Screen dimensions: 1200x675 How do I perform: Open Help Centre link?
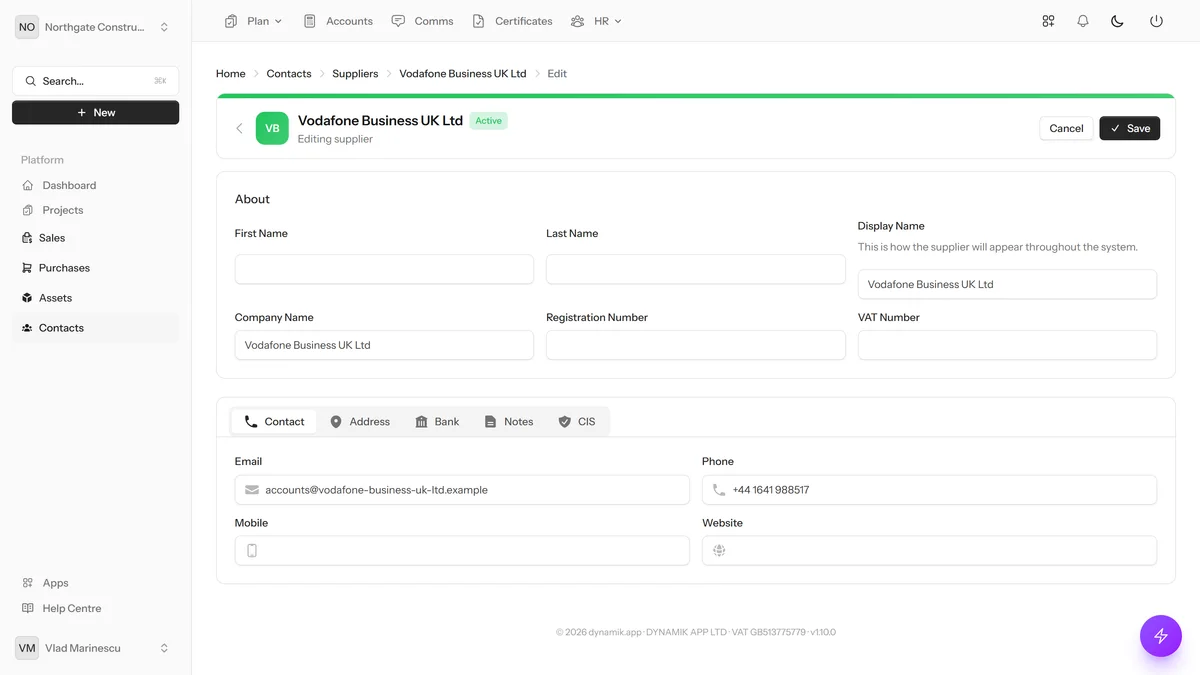[x=95, y=608]
